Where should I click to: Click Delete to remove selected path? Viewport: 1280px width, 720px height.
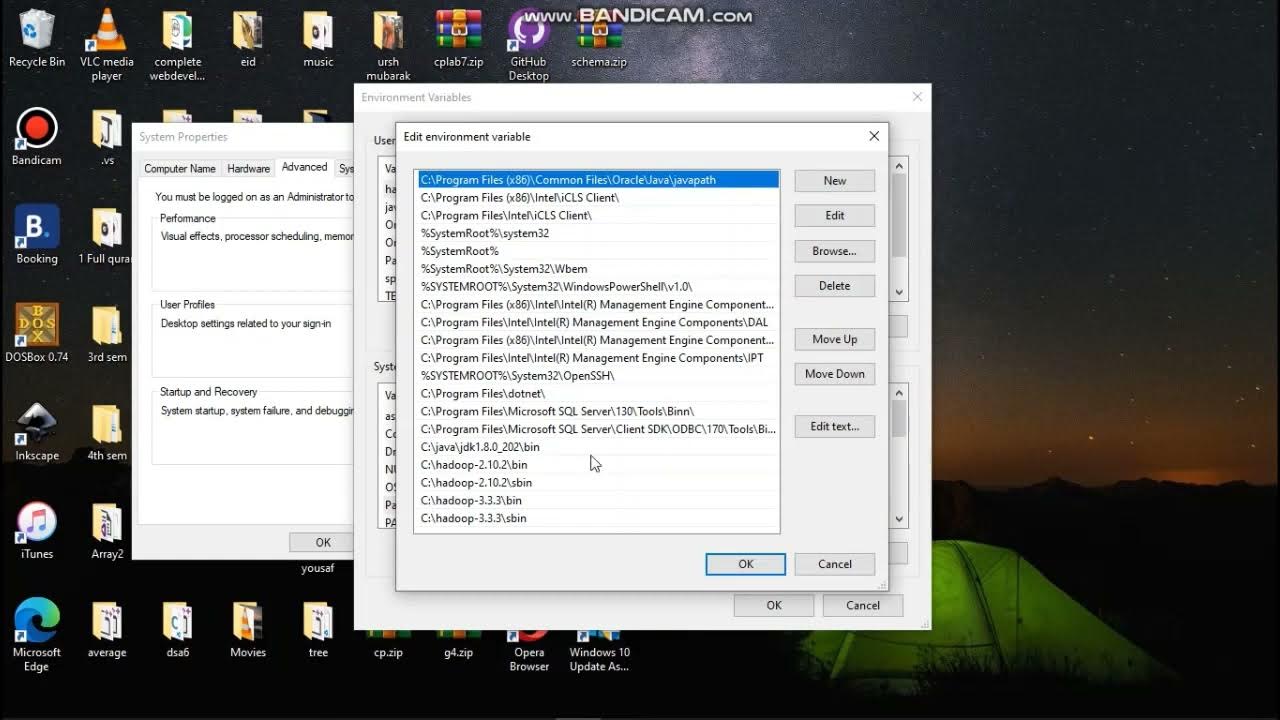coord(835,286)
